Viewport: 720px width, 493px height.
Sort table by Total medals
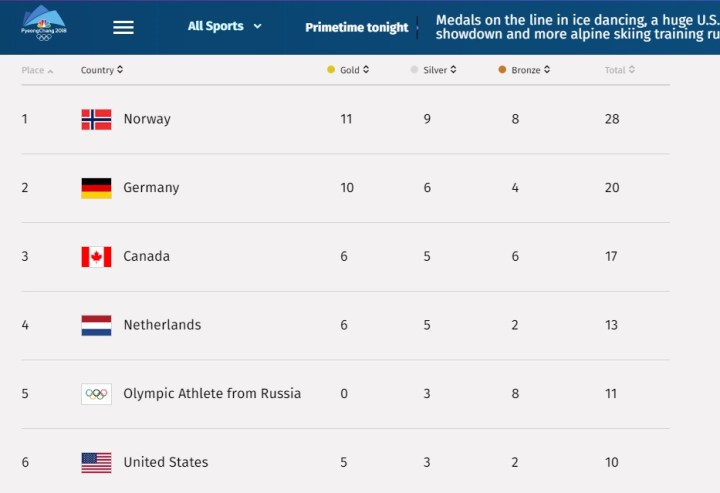[x=619, y=70]
